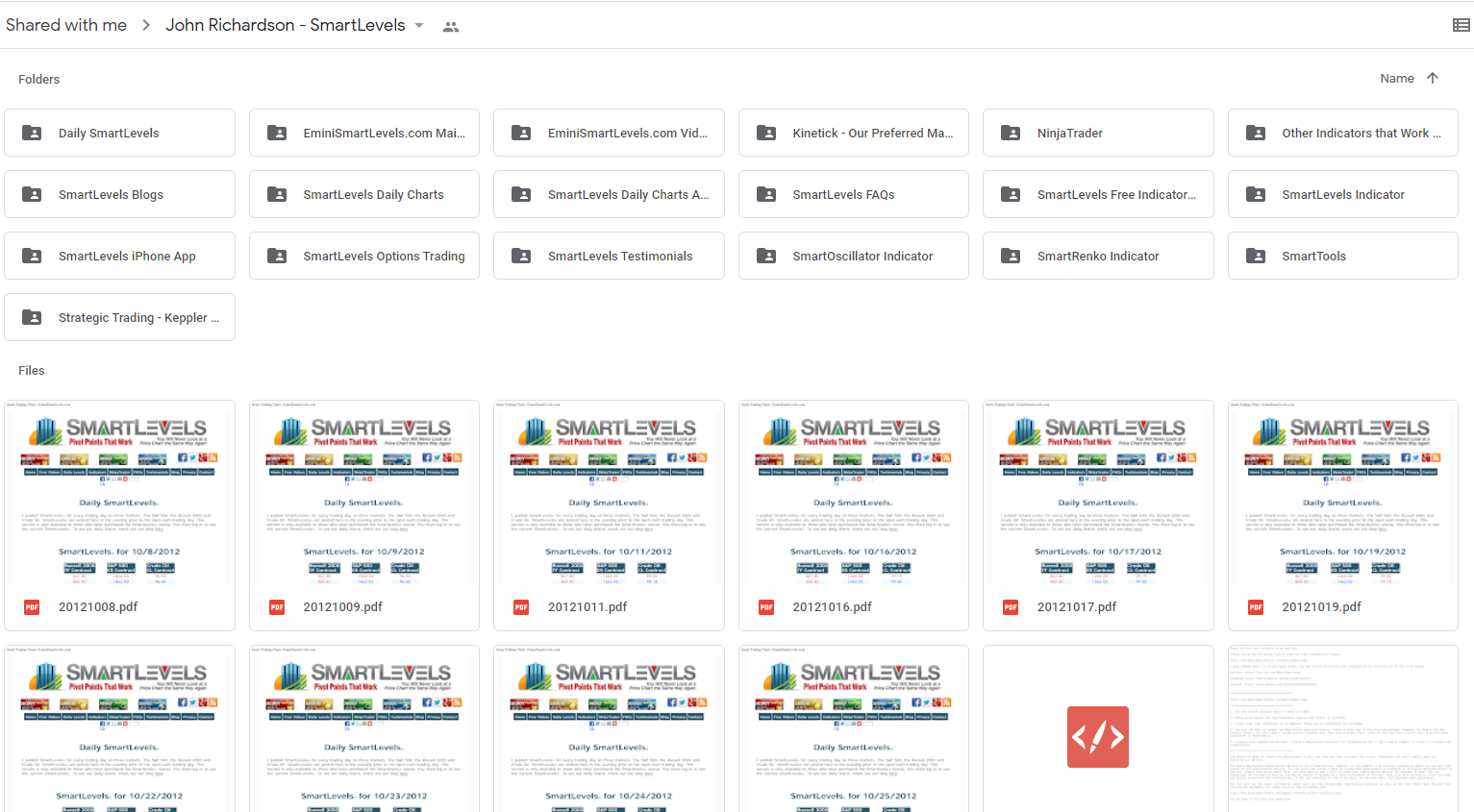Click PDF icon of 20121008.pdf
The image size is (1474, 812).
pos(32,607)
